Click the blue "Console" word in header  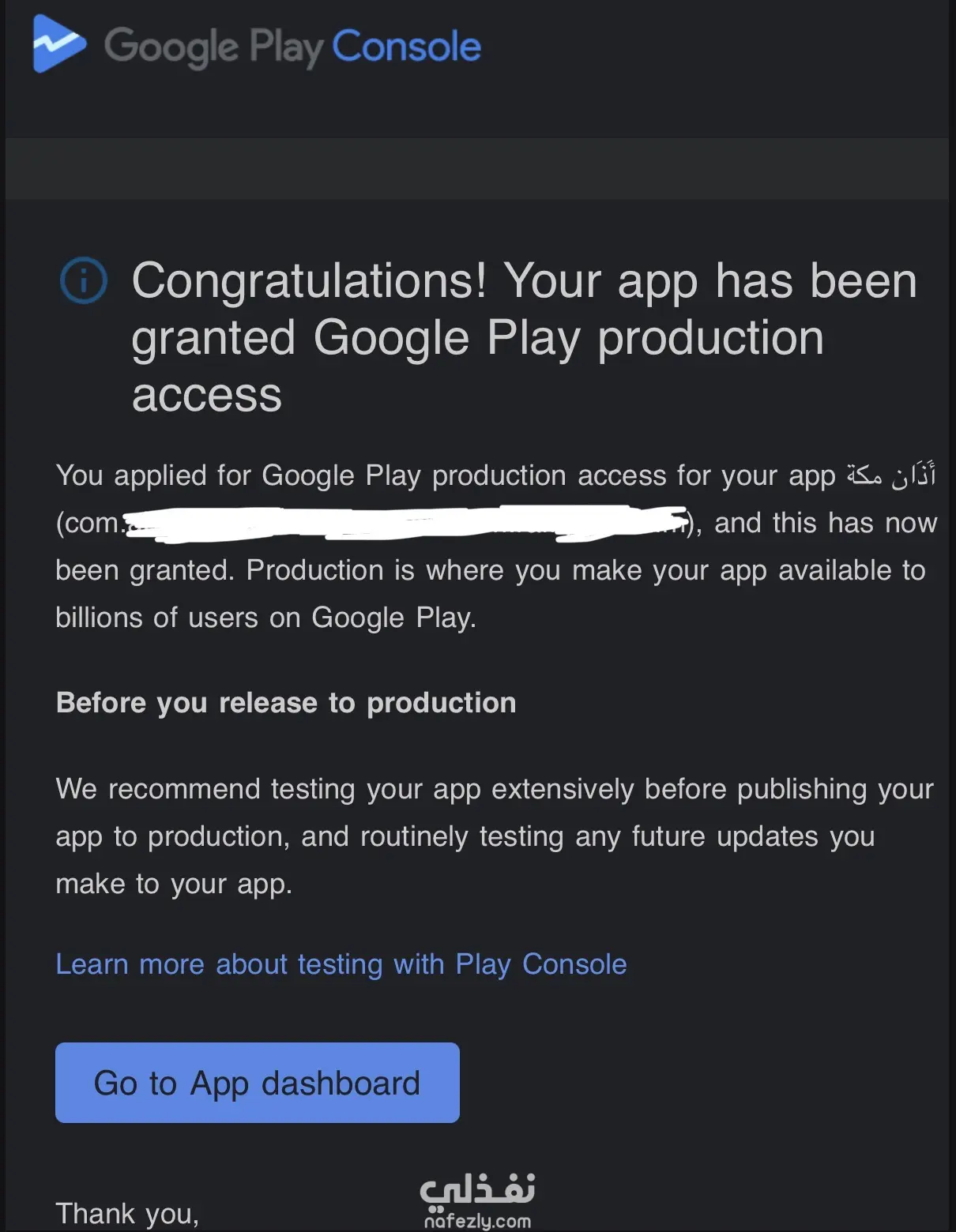406,47
